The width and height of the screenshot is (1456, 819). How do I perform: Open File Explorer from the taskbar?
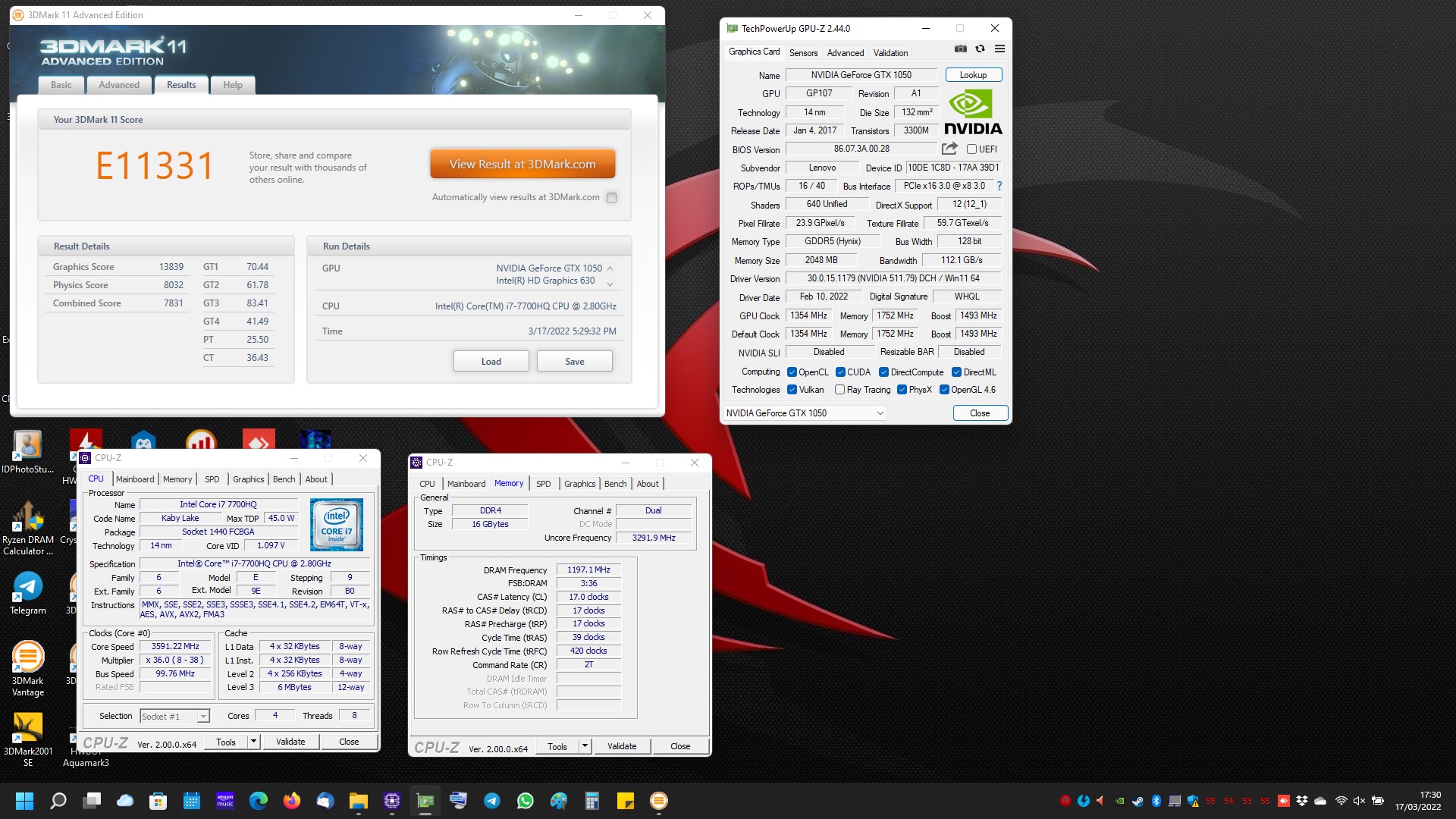[x=359, y=801]
